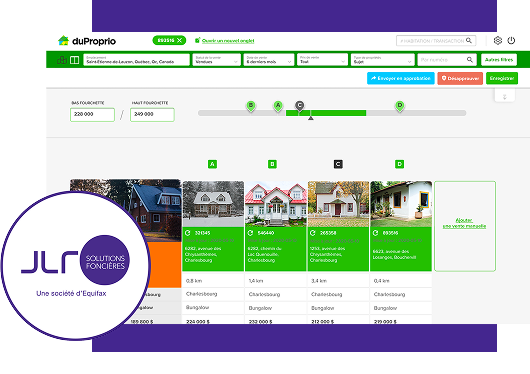Click the black triangle marker under the range bar
The height and width of the screenshot is (374, 530).
pyautogui.click(x=311, y=118)
